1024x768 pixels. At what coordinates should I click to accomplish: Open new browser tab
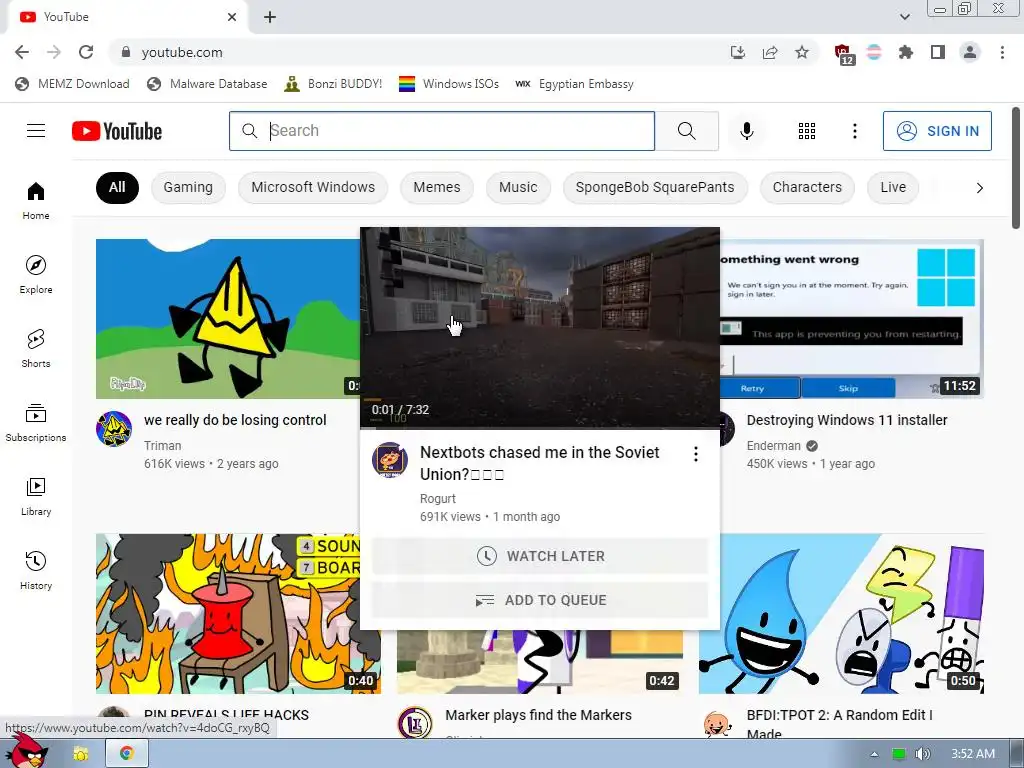(270, 17)
